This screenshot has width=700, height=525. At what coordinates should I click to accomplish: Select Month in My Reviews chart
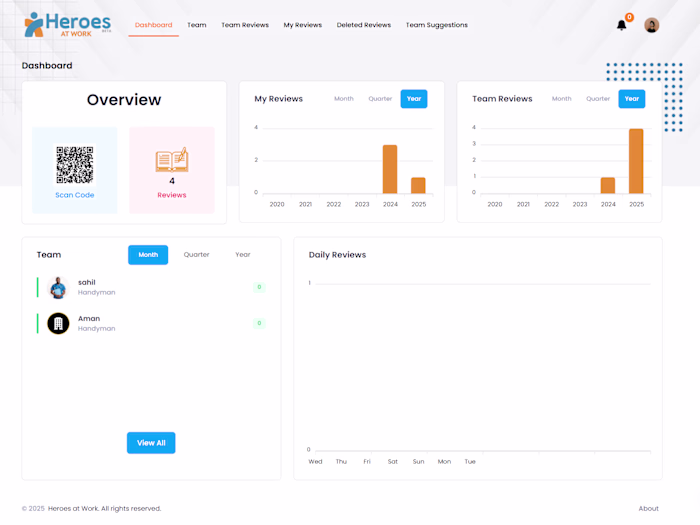pyautogui.click(x=344, y=99)
